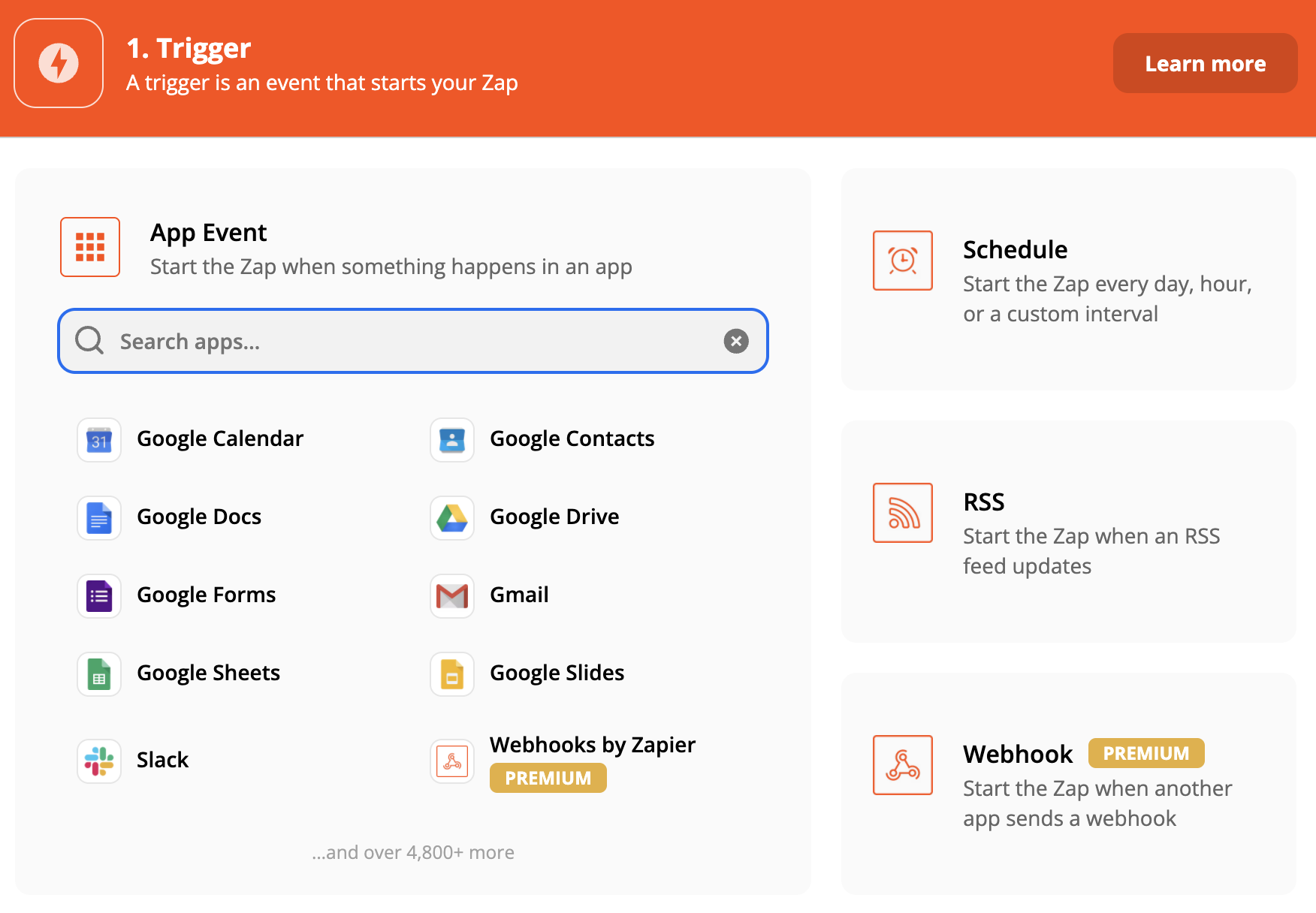Viewport: 1316px width, 913px height.
Task: Choose Google Drive app label
Action: click(x=554, y=517)
